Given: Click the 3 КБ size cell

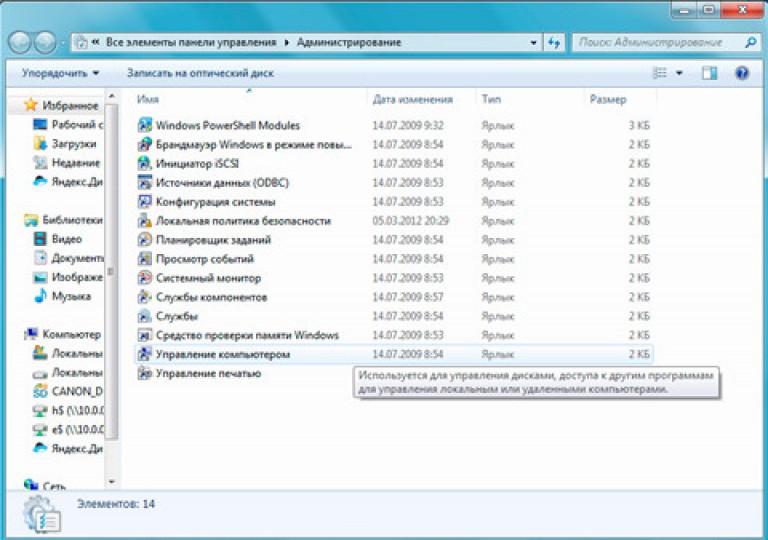Looking at the screenshot, I should pyautogui.click(x=639, y=125).
